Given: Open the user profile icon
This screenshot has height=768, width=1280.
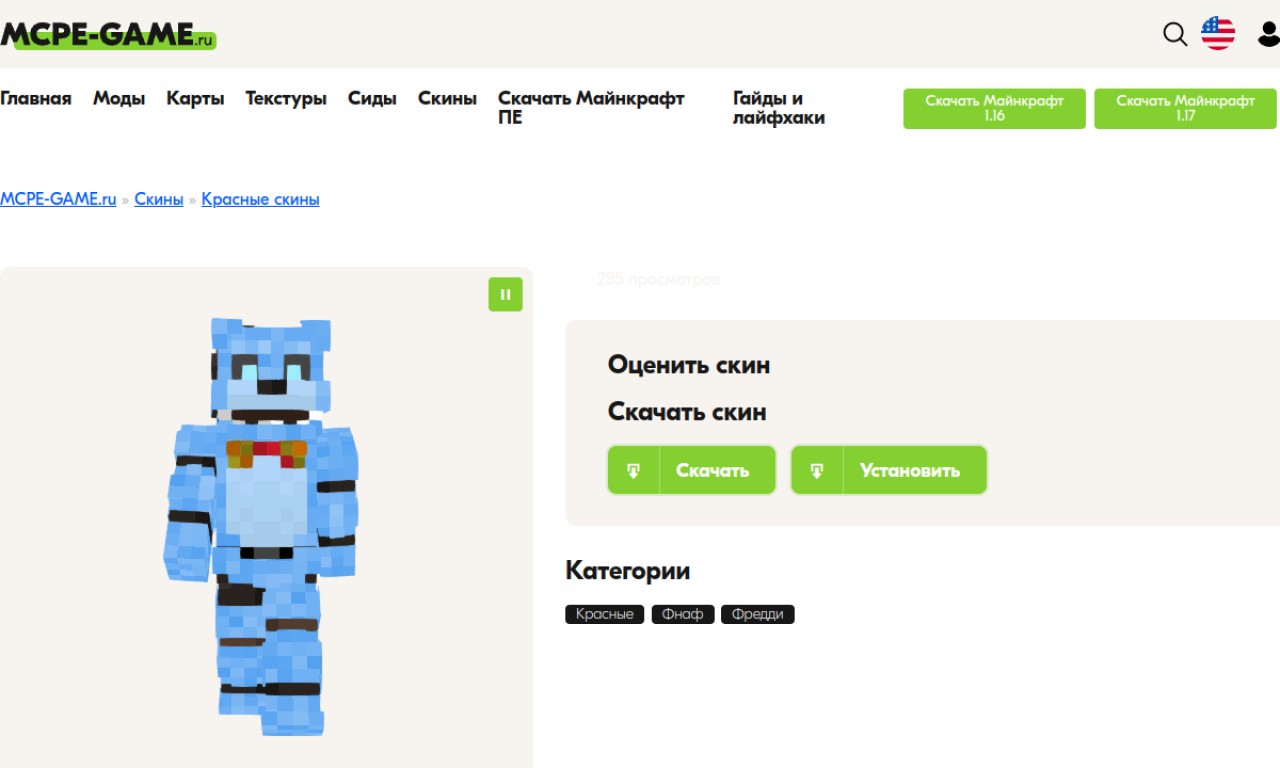Looking at the screenshot, I should [x=1268, y=34].
